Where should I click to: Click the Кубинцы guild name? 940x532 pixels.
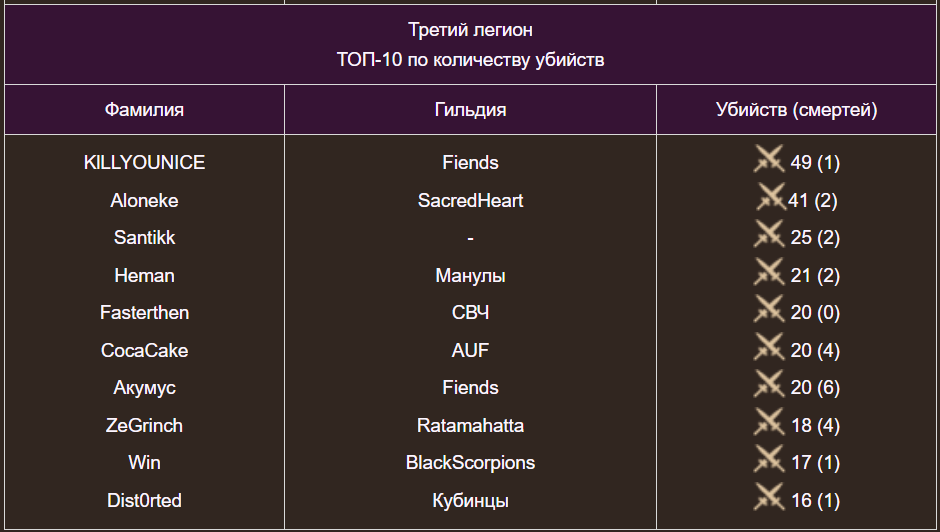[470, 500]
